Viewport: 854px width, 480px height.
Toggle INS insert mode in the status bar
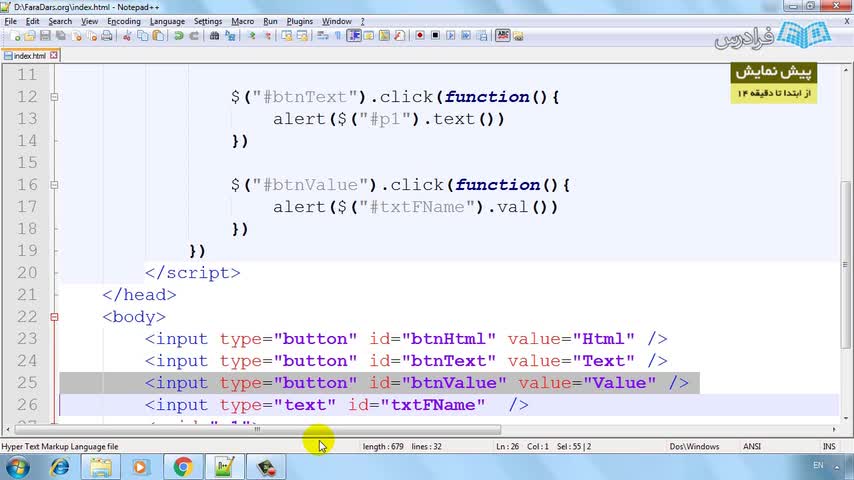coord(829,446)
